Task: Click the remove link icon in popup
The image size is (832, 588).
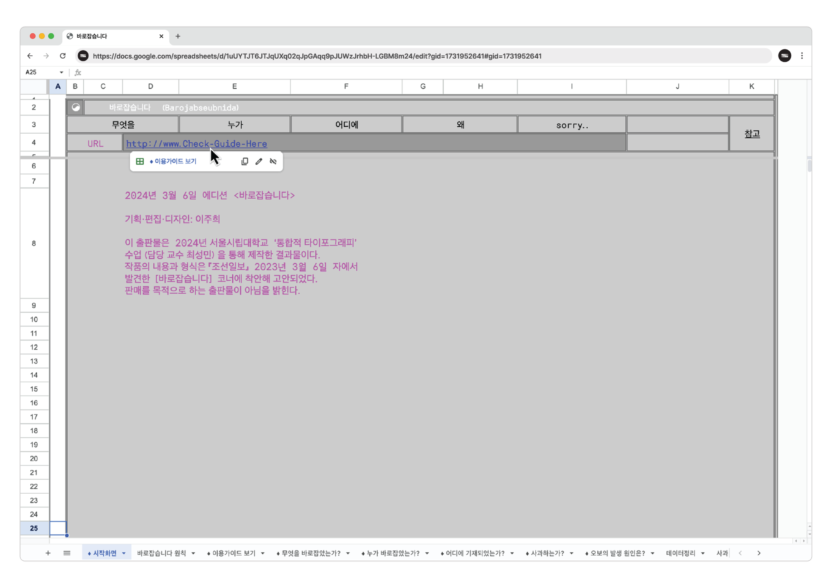Action: [x=273, y=161]
